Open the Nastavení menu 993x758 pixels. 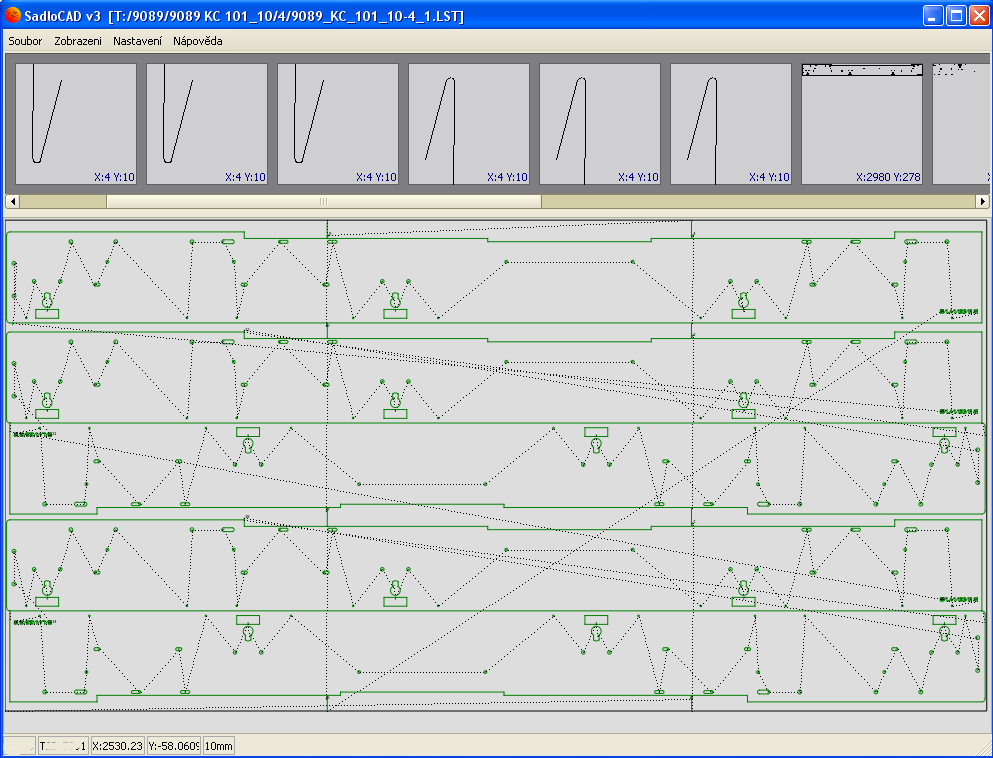click(x=137, y=41)
